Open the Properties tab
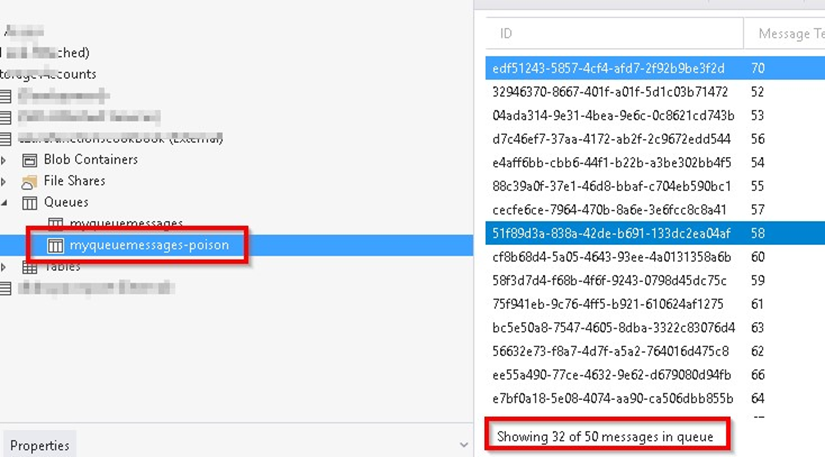The image size is (825, 457). tap(40, 445)
